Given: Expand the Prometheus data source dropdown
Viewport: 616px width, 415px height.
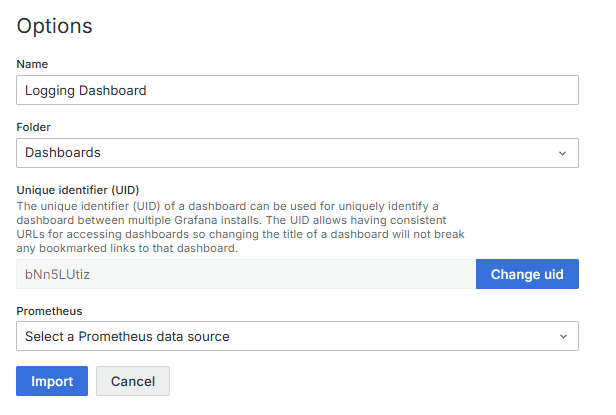Looking at the screenshot, I should pyautogui.click(x=297, y=336).
